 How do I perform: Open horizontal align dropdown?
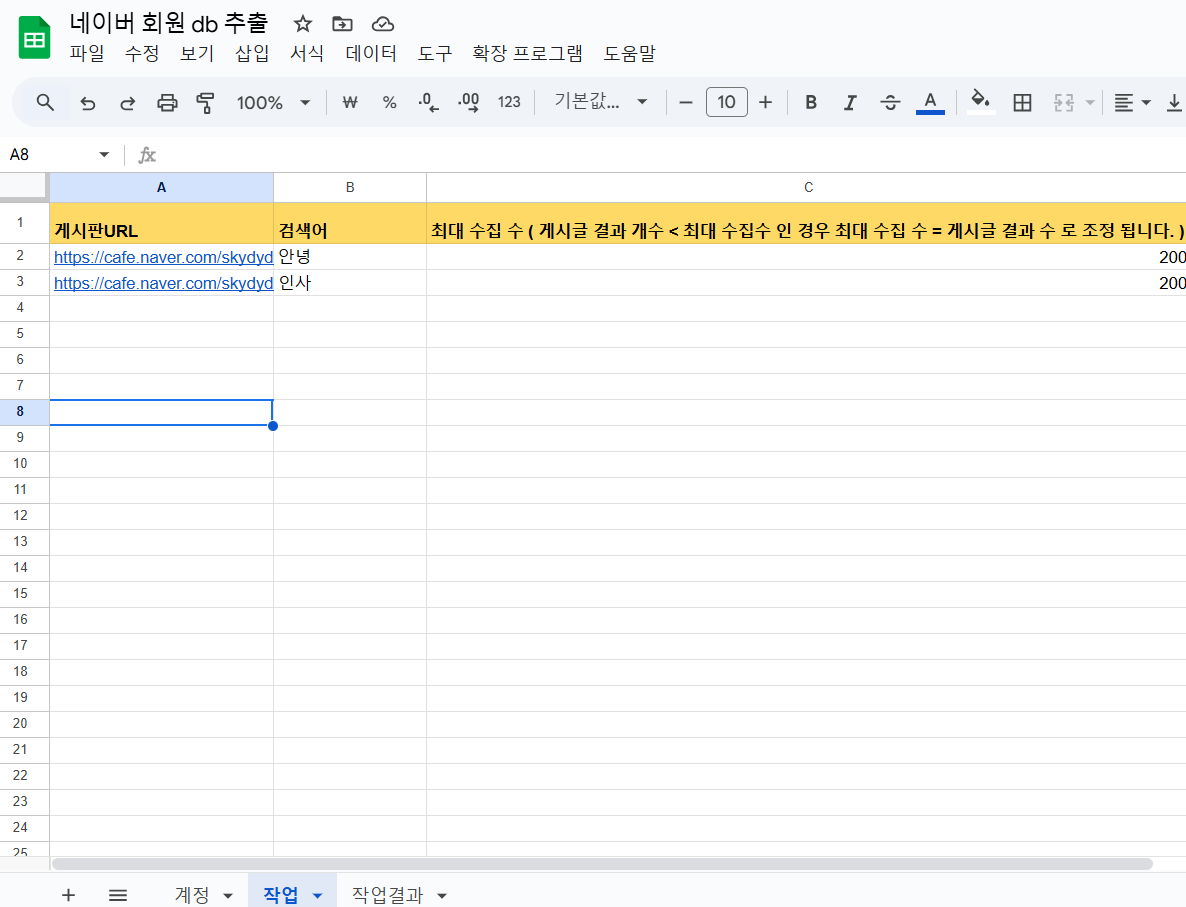pyautogui.click(x=1132, y=102)
